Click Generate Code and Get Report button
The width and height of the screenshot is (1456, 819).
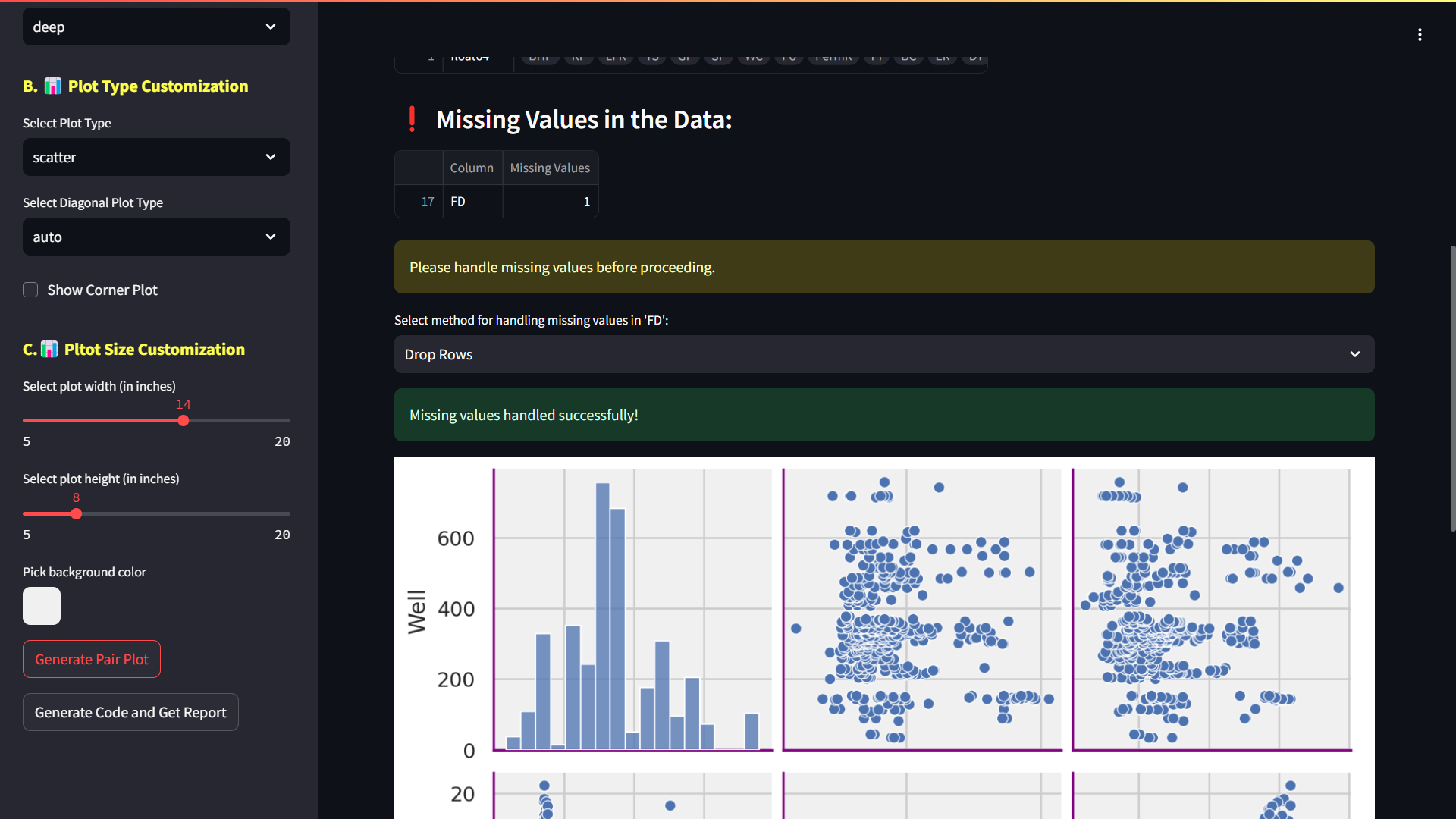tap(130, 712)
